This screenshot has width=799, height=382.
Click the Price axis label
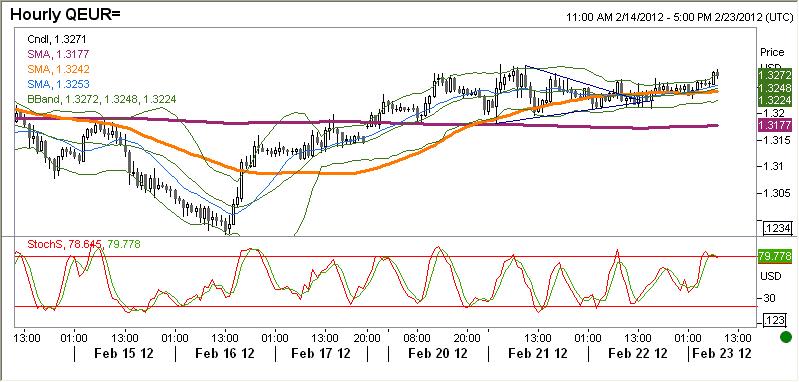(773, 52)
